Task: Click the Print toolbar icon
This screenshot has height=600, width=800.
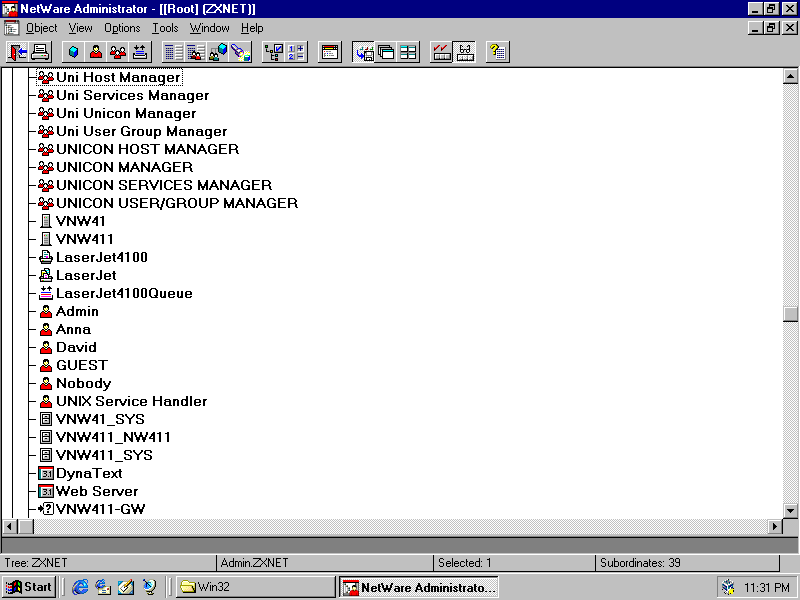Action: tap(40, 52)
